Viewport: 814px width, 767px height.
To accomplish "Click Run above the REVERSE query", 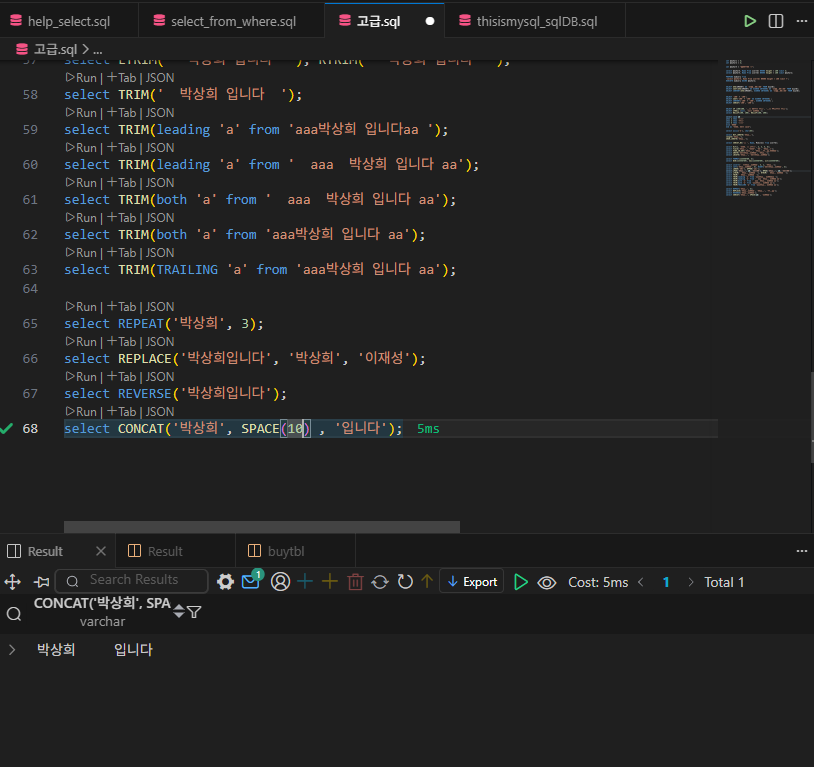I will click(x=81, y=376).
